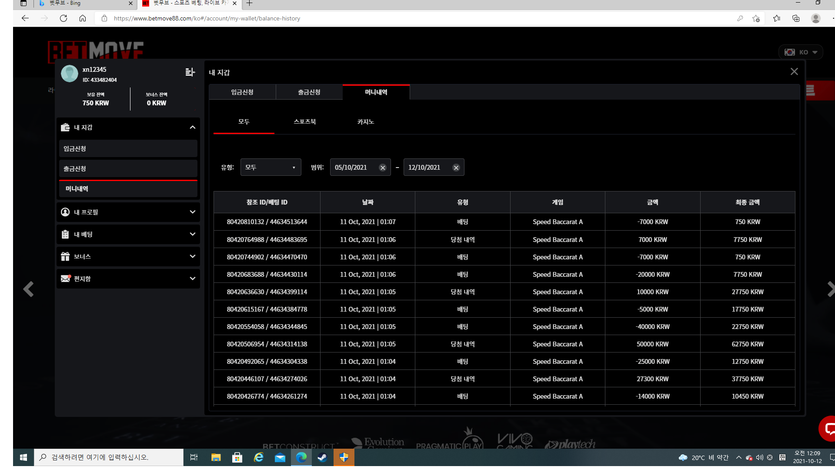
Task: Clear the 05/10/2021 start date
Action: pyautogui.click(x=382, y=167)
